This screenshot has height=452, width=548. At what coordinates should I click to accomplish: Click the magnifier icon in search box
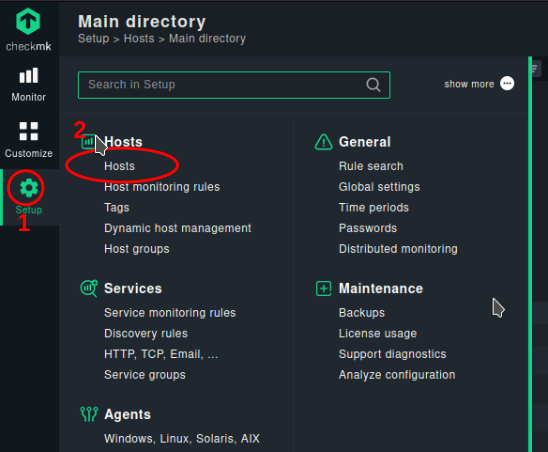(373, 85)
